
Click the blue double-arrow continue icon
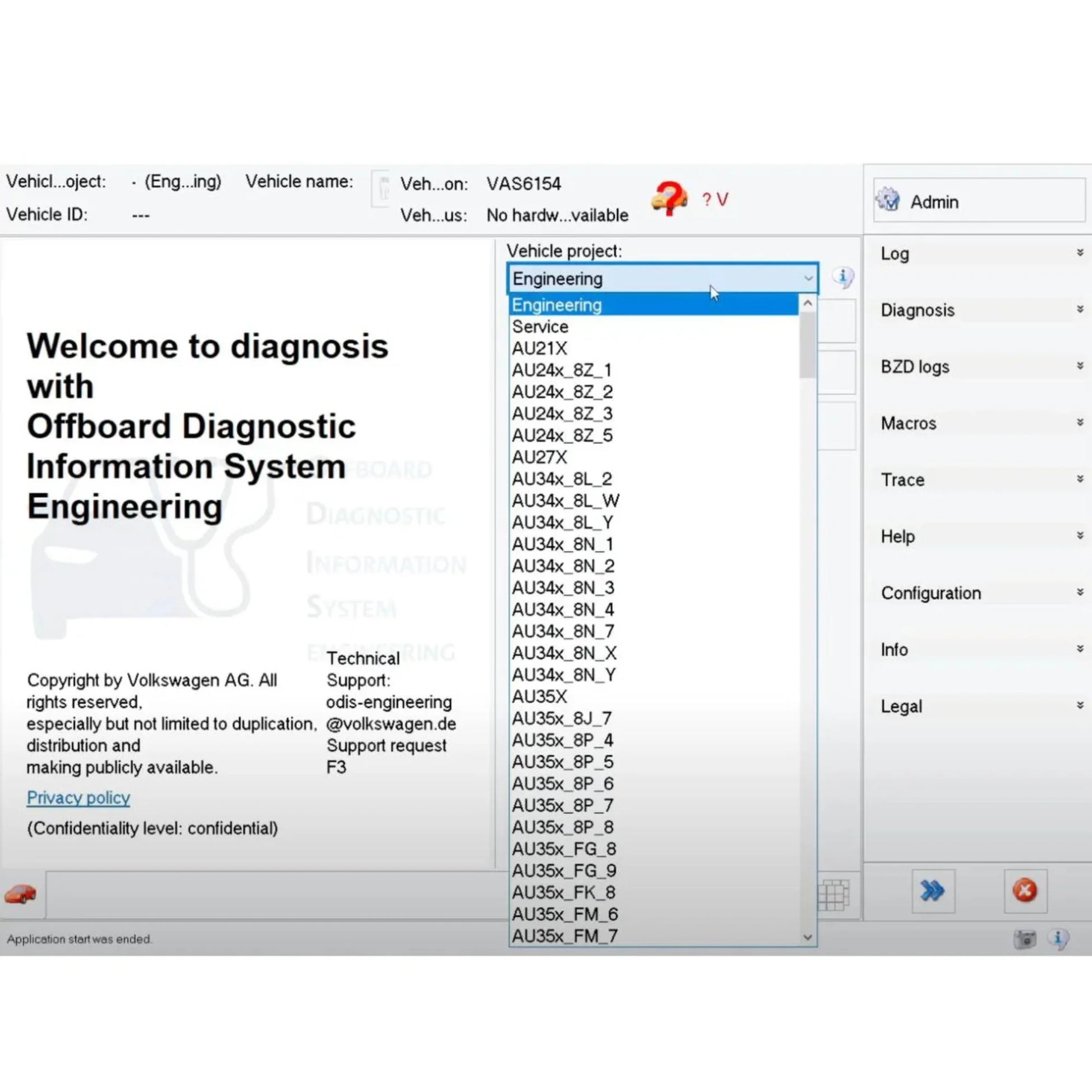[933, 891]
